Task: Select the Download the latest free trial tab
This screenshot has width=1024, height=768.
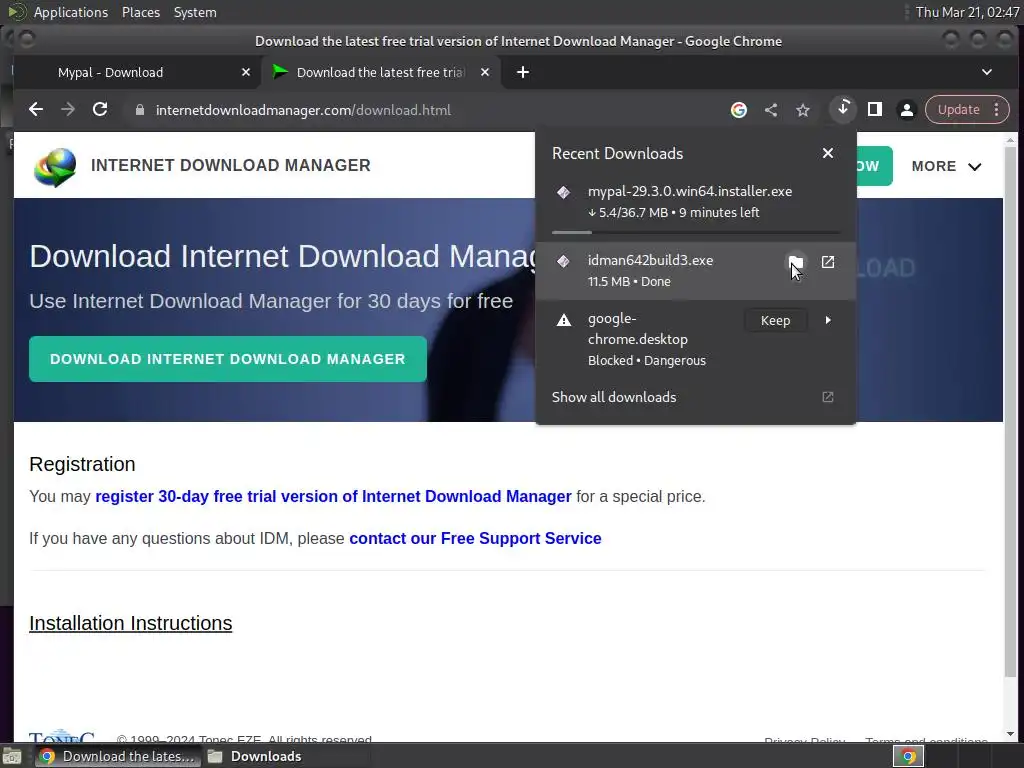Action: click(381, 72)
